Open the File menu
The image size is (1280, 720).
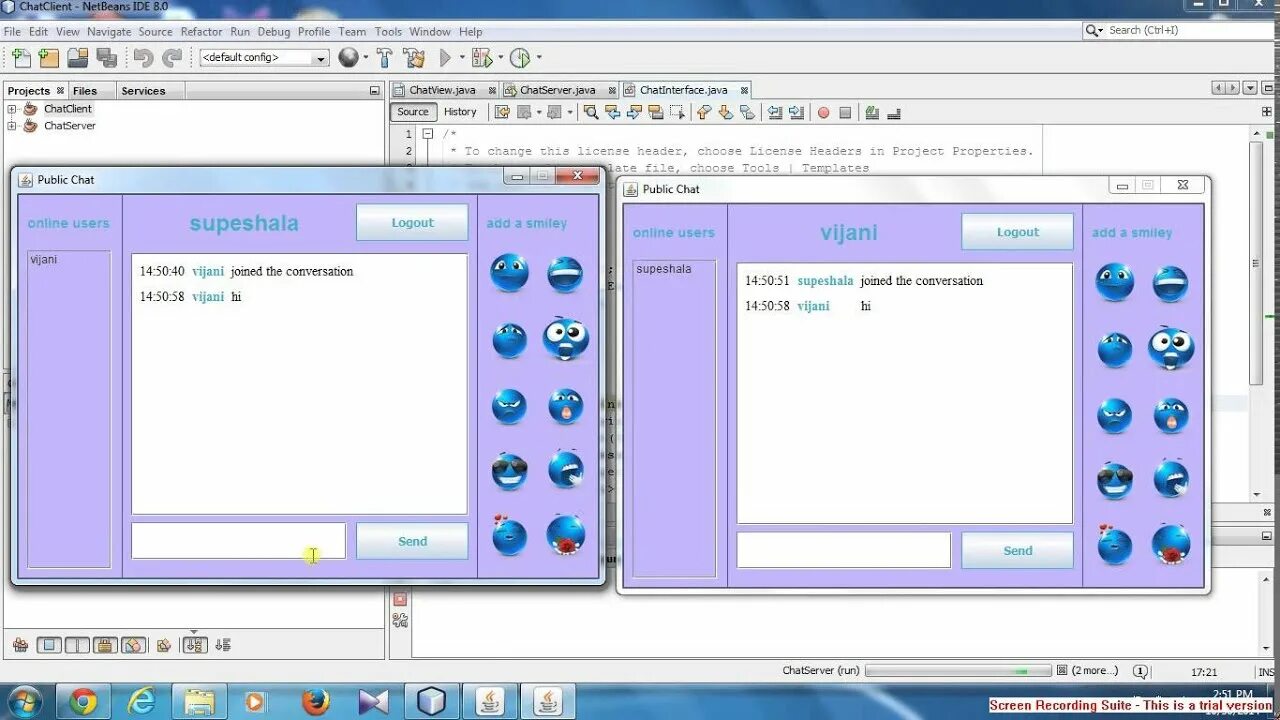(x=12, y=31)
